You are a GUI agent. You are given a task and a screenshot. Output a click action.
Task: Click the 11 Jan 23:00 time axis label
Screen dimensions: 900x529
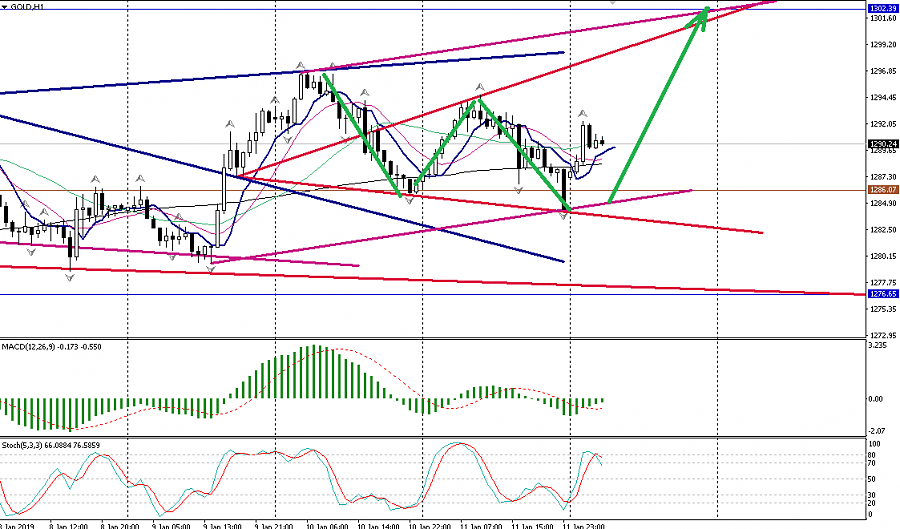point(580,524)
